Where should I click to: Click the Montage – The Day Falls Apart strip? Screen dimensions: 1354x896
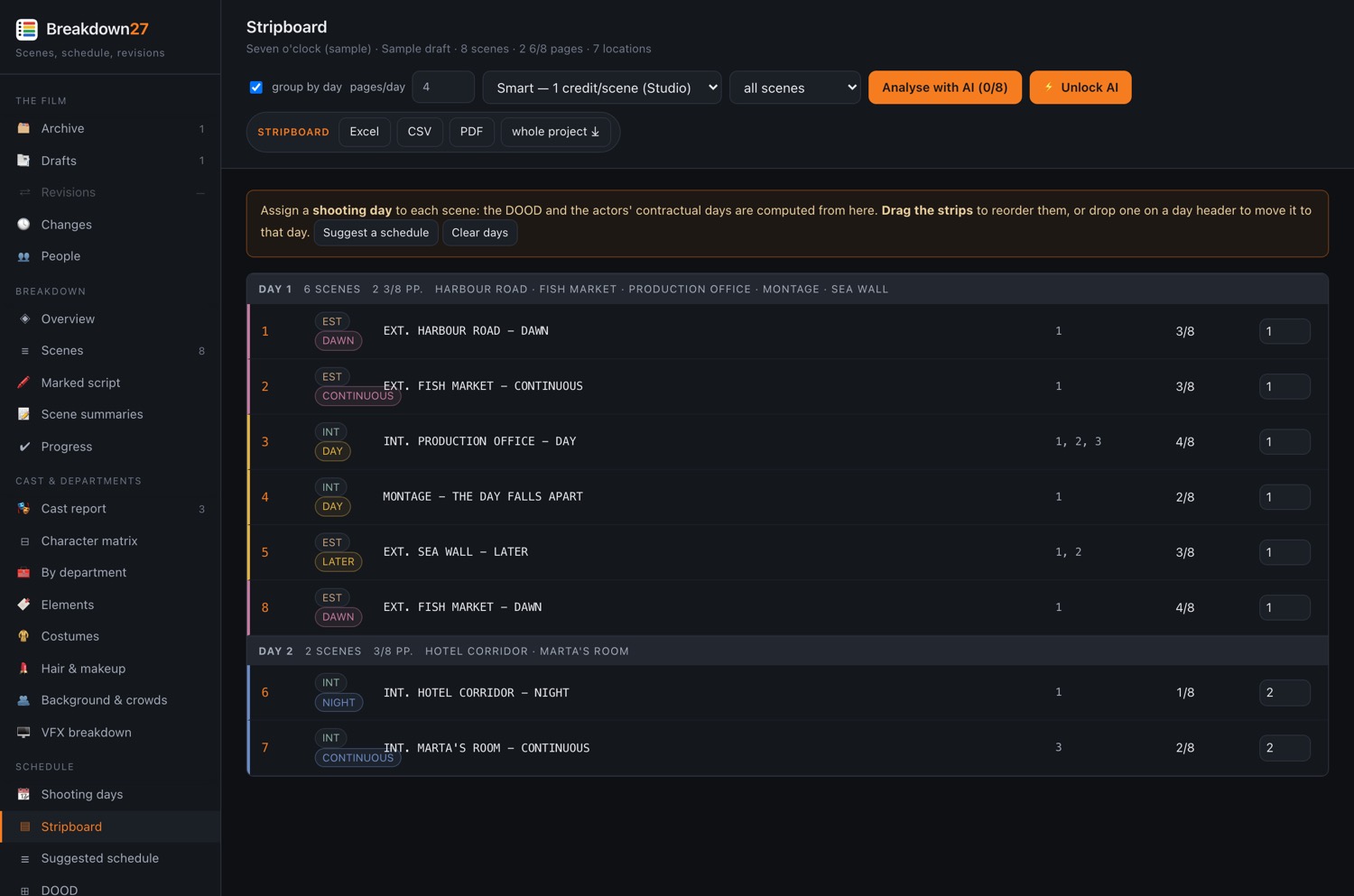(x=788, y=497)
